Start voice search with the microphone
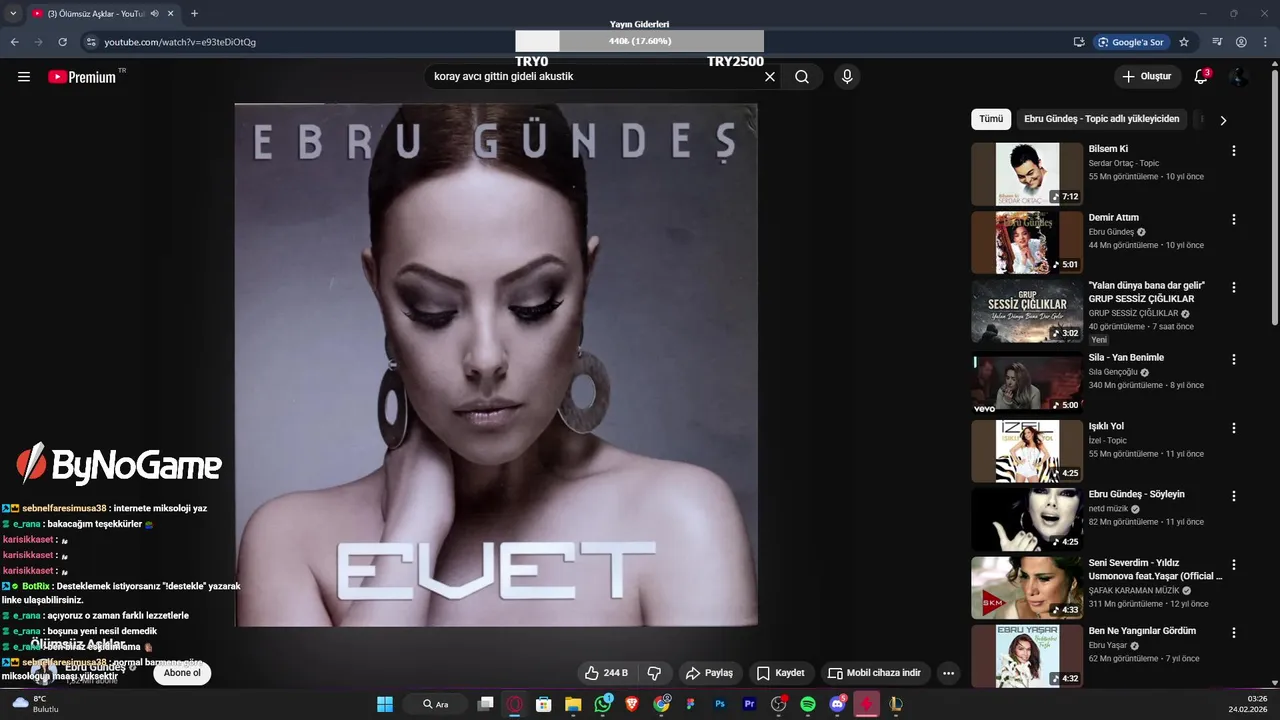Screen dimensions: 1280x720 point(847,77)
